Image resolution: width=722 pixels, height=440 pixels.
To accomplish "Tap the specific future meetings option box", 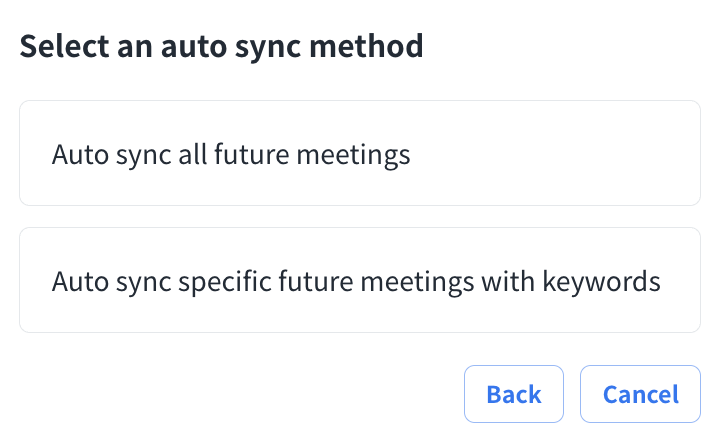I will [x=359, y=280].
